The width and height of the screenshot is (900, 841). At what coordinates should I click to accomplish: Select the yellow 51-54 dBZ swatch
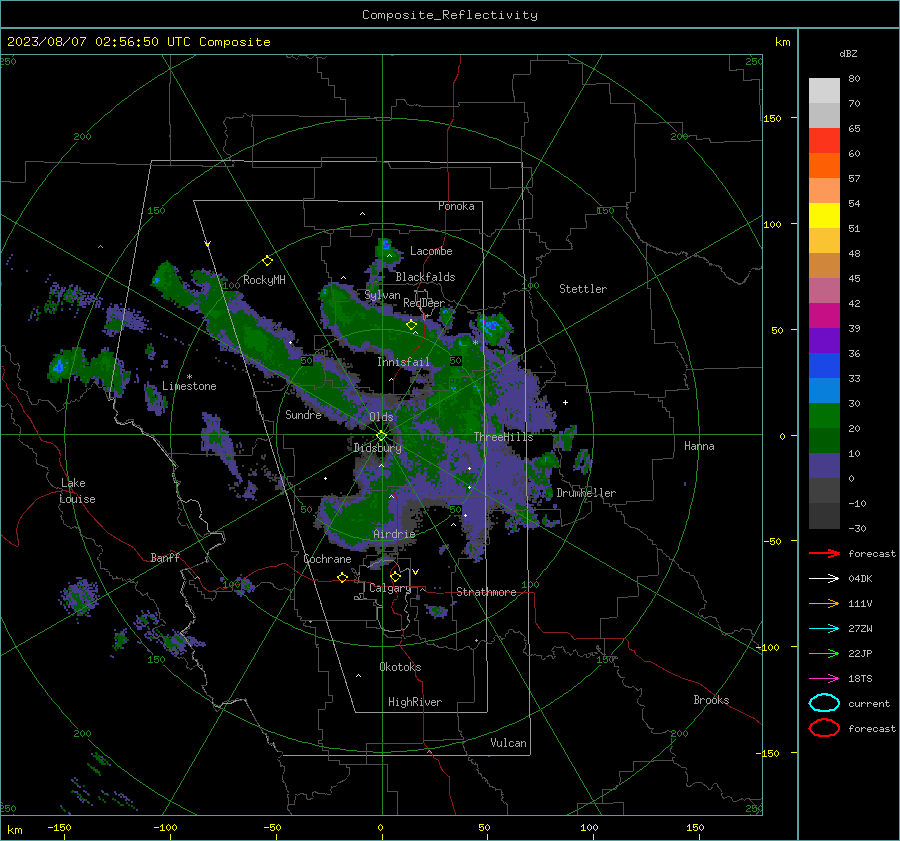(x=824, y=216)
